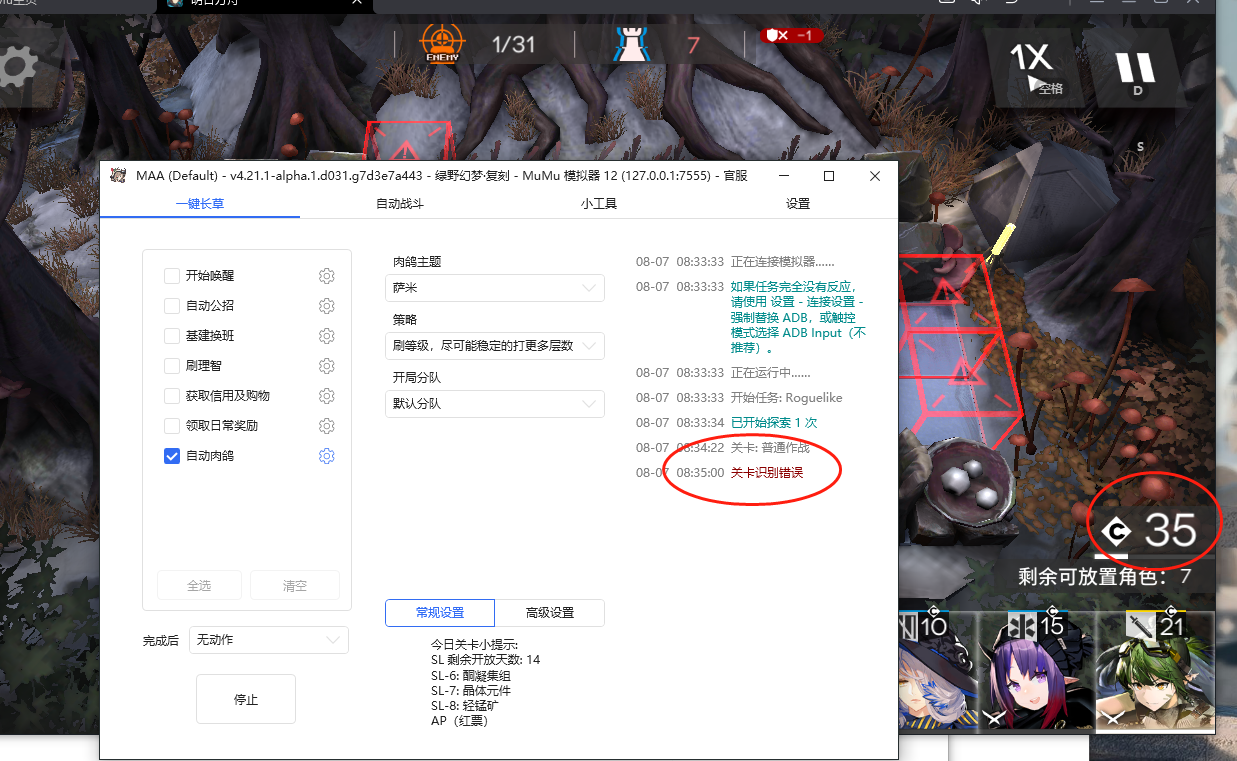The height and width of the screenshot is (761, 1237).
Task: Open settings gear next to 基建换班
Action: (x=326, y=336)
